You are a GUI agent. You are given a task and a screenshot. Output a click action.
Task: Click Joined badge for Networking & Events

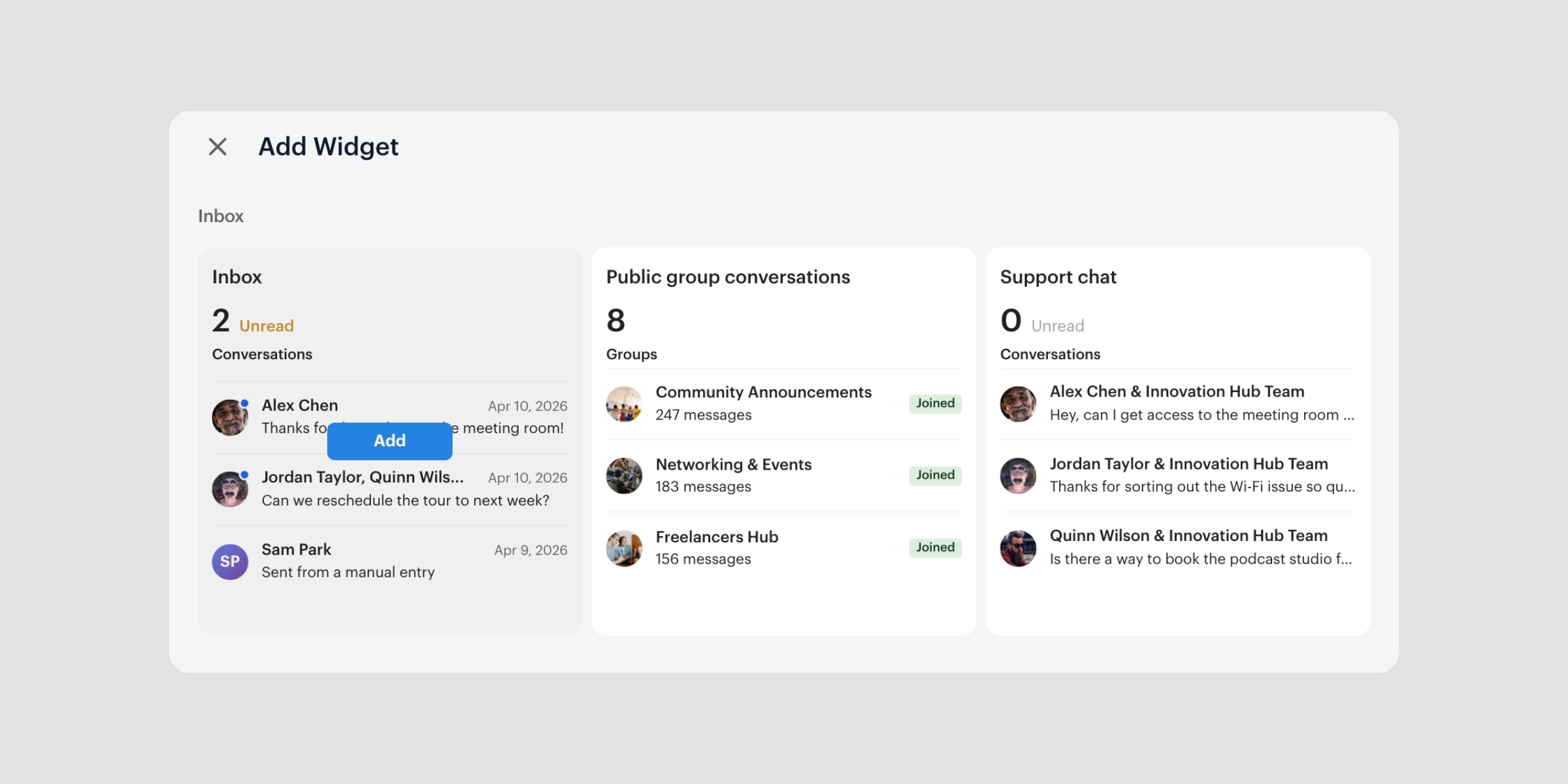935,475
